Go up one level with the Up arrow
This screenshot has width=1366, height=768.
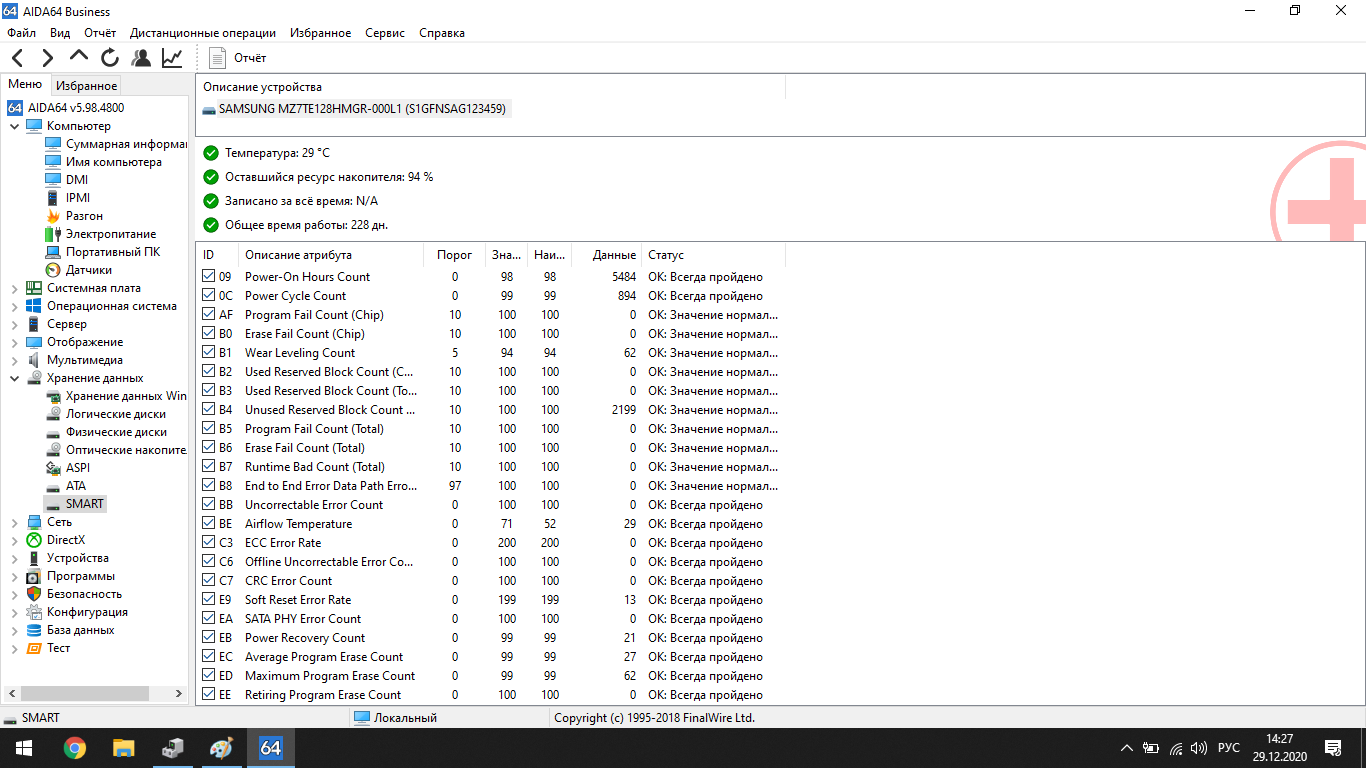click(x=79, y=57)
